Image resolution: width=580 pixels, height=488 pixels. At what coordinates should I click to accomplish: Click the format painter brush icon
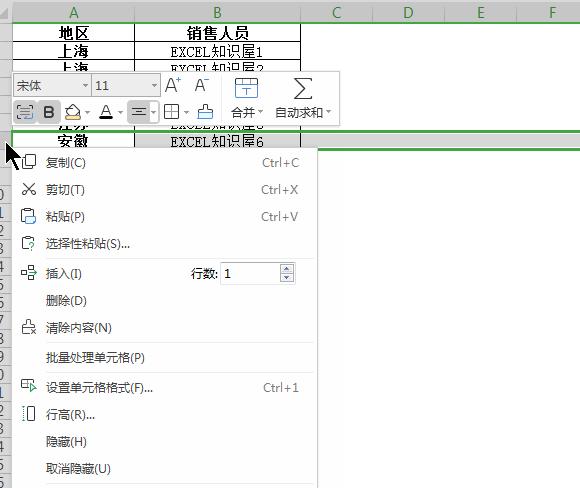(205, 112)
